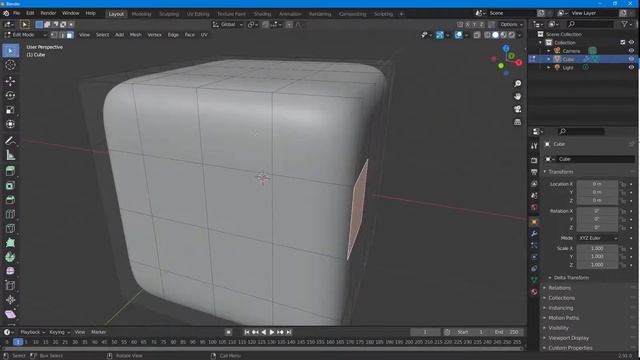Viewport: 640px width, 360px height.
Task: Select the Cursor tool in toolbar
Action: click(x=10, y=65)
